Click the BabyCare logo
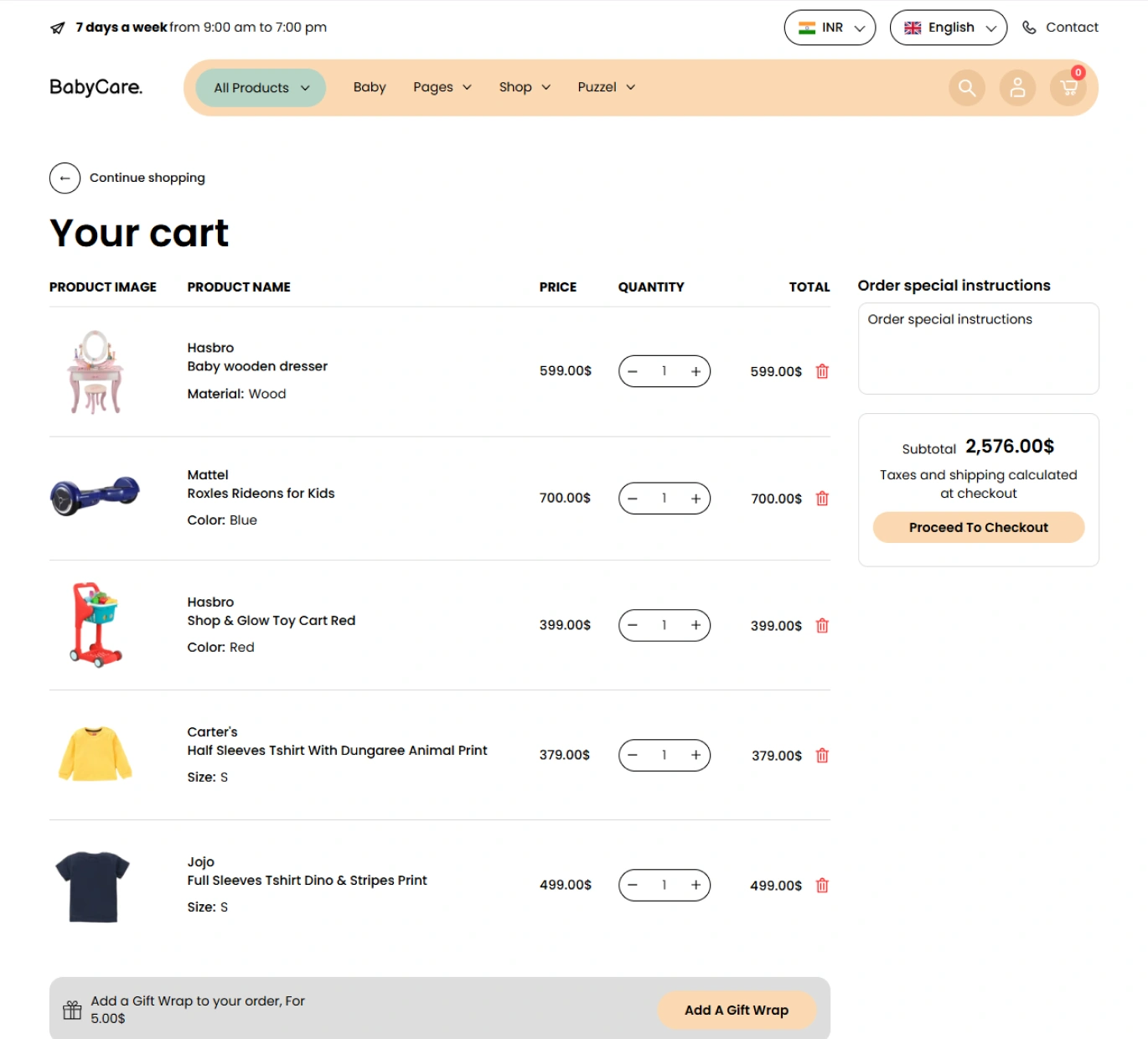The width and height of the screenshot is (1148, 1039). [96, 87]
